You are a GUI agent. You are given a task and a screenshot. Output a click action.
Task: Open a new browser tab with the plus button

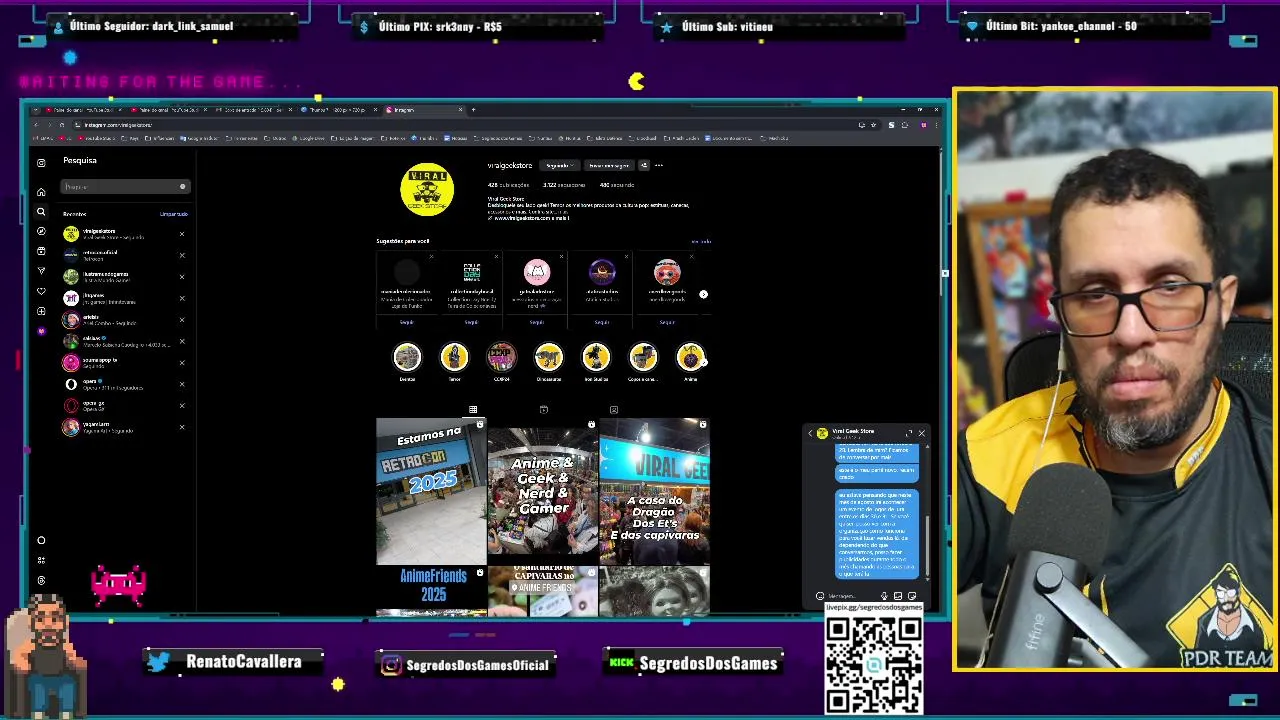tap(473, 110)
